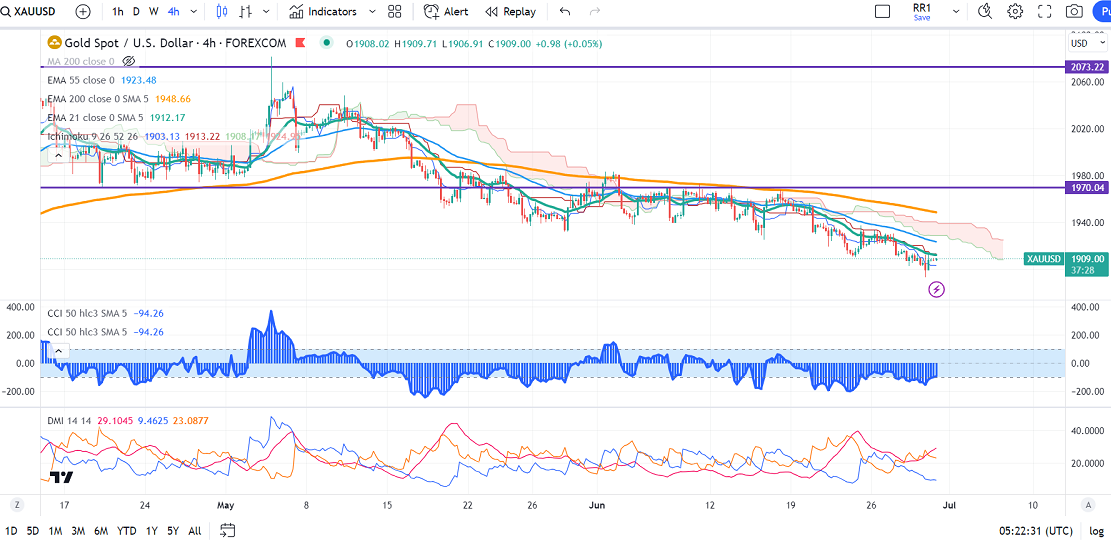
Task: Toggle the A auto-scale button
Action: coord(1088,505)
